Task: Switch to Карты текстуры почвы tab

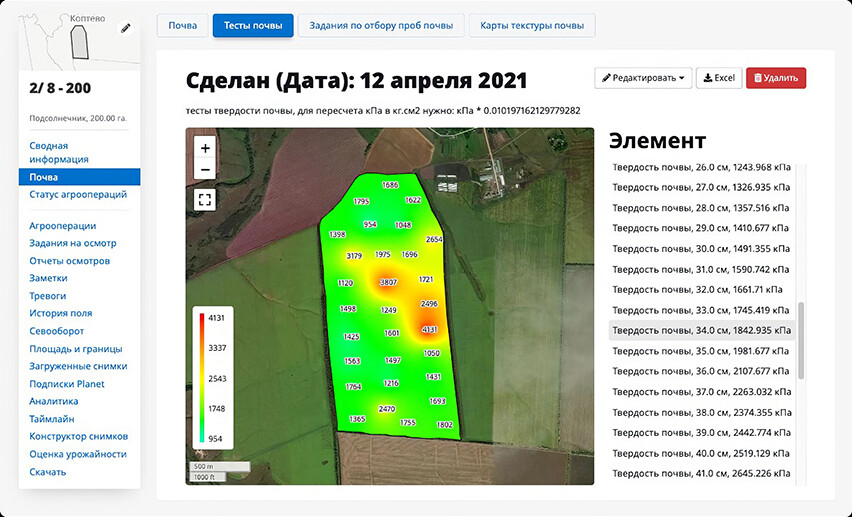Action: pyautogui.click(x=532, y=26)
